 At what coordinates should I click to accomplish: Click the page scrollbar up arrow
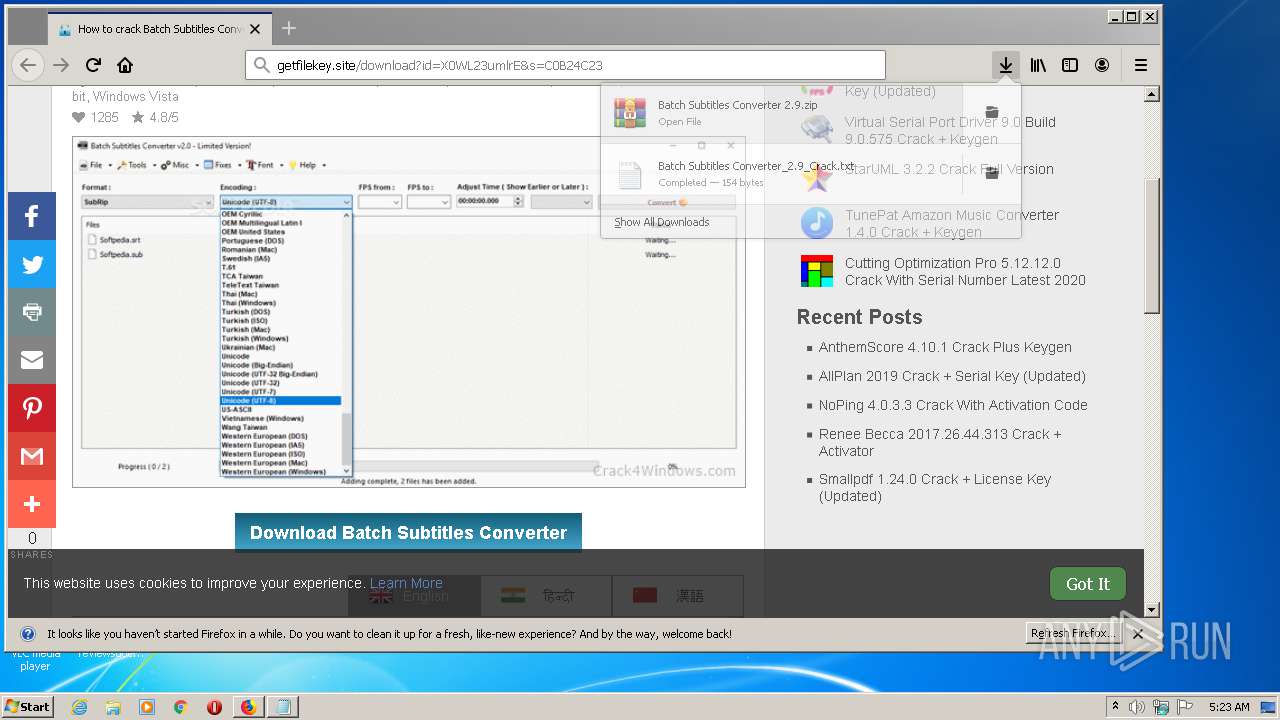pyautogui.click(x=1152, y=94)
